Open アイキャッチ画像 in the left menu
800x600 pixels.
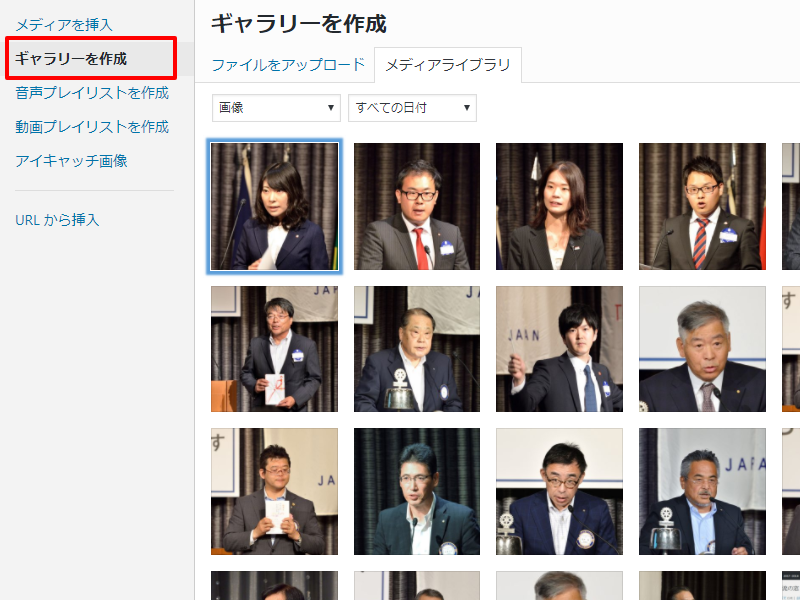tap(71, 161)
